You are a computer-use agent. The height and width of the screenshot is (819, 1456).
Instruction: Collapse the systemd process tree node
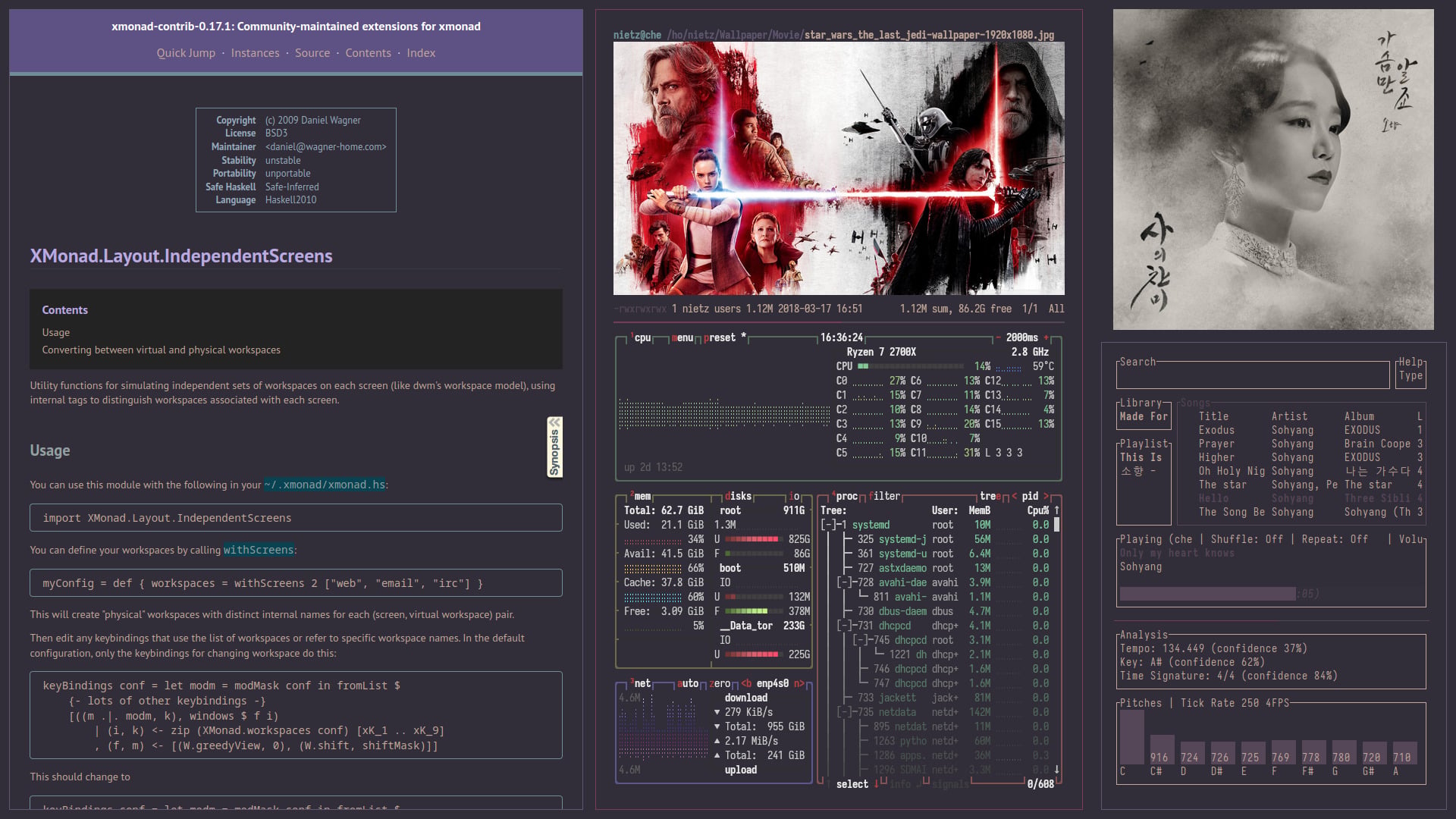(830, 525)
